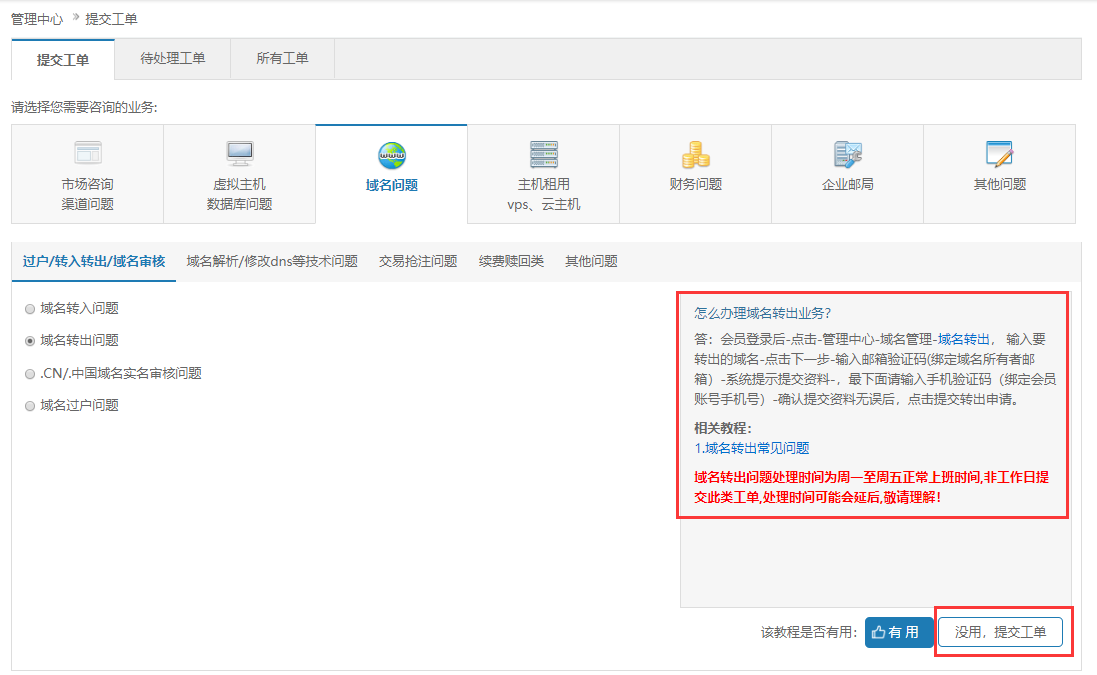The height and width of the screenshot is (675, 1097).
Task: Select the 虚拟主机 数据库问题 monitor icon
Action: (x=240, y=153)
